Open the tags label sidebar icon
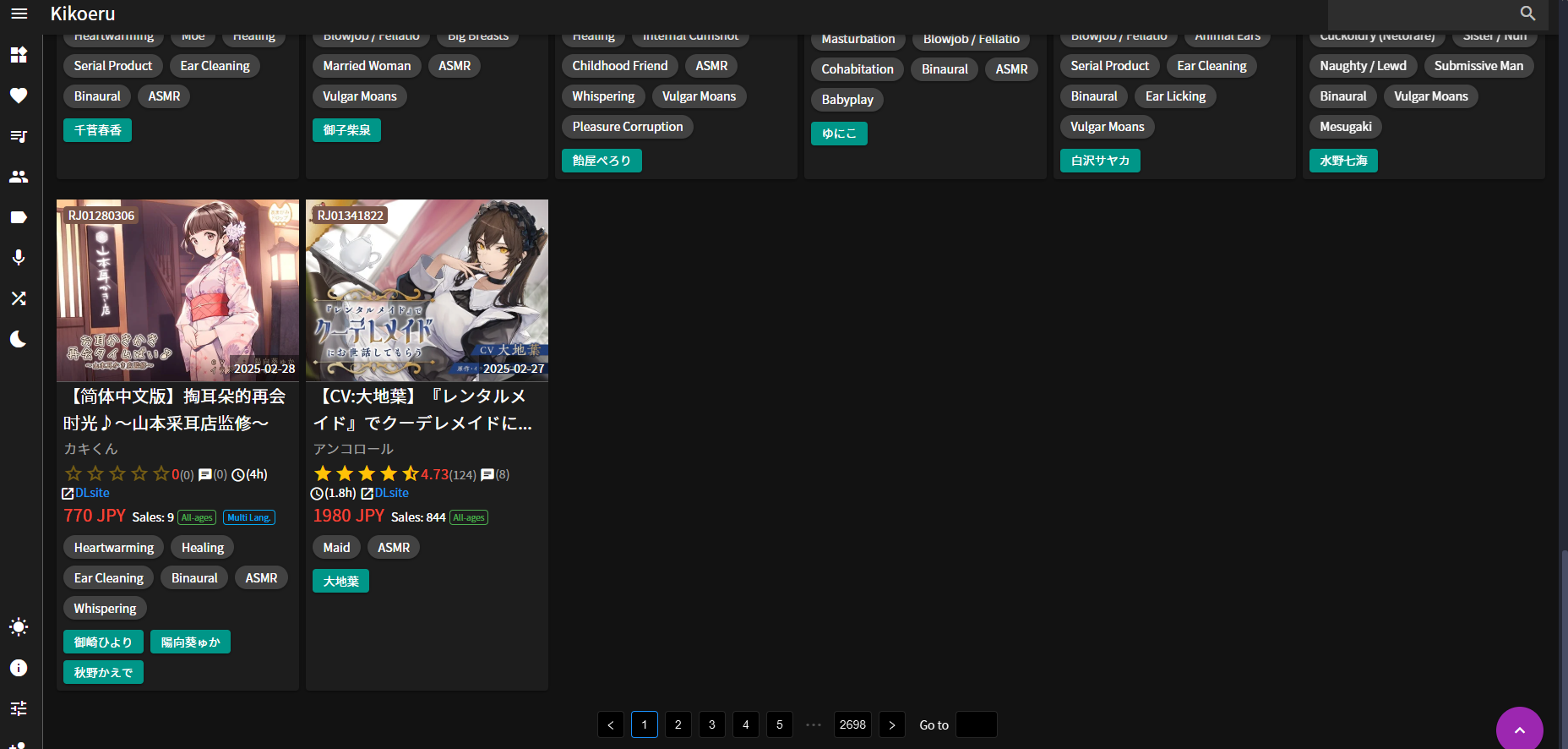 [x=19, y=217]
